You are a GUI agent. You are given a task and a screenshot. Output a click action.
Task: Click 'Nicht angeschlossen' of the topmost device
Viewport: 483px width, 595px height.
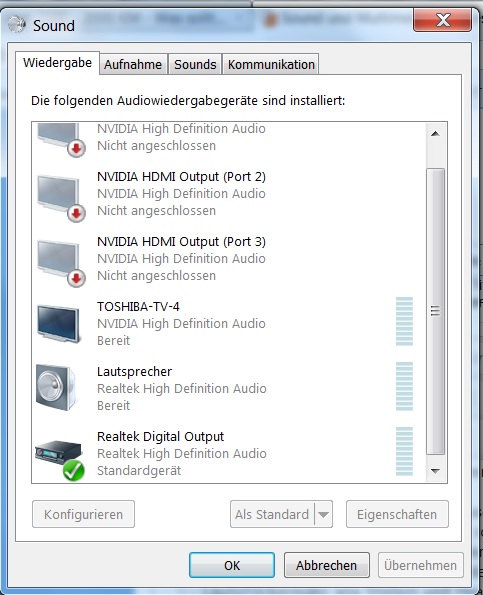[156, 146]
